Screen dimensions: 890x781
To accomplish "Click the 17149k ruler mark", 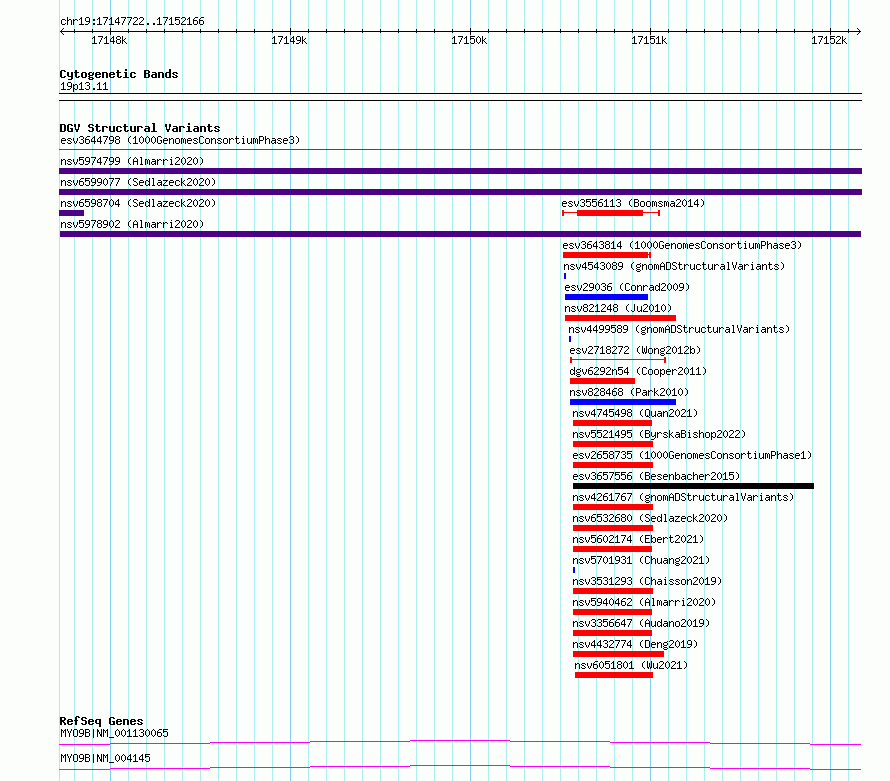I will (289, 40).
